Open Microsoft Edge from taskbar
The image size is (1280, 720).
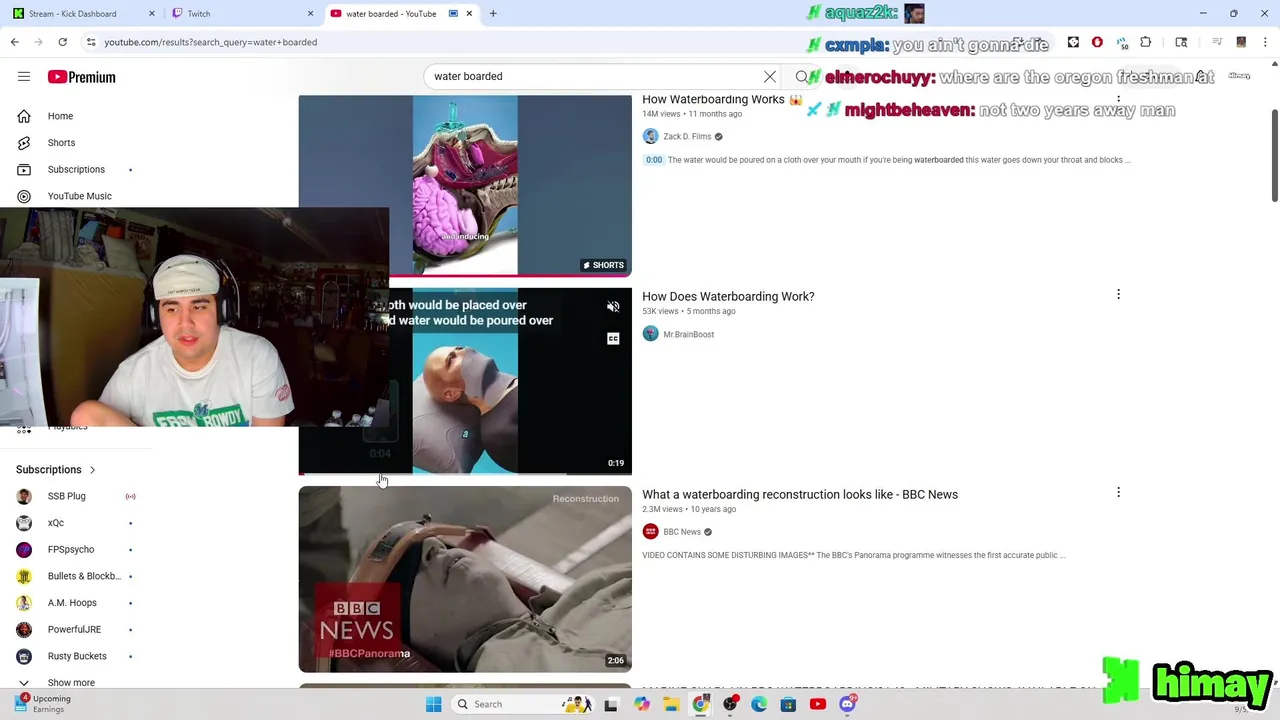pyautogui.click(x=759, y=704)
